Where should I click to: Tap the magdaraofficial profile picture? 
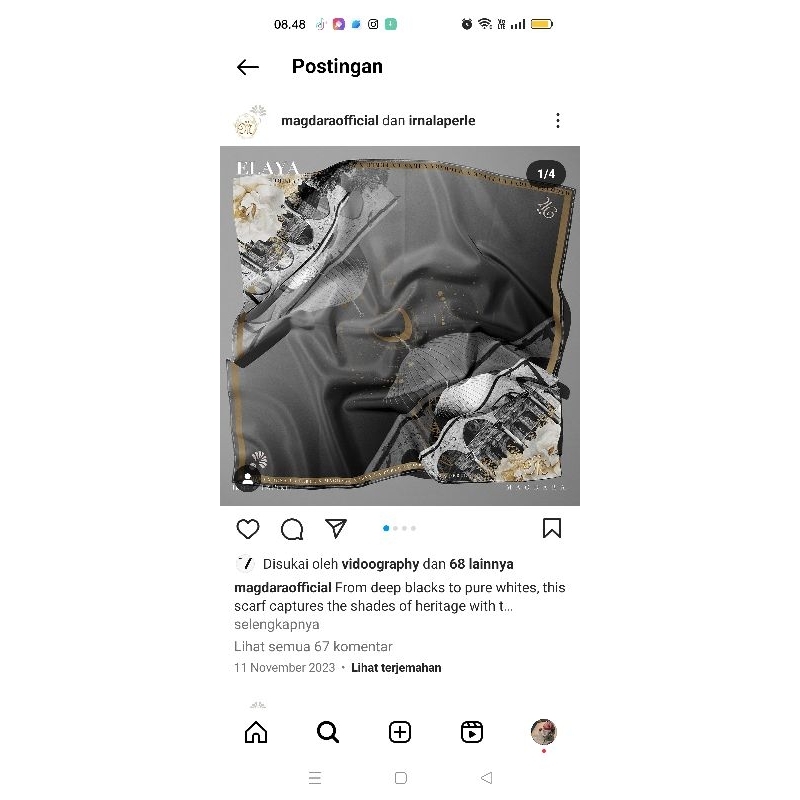(250, 121)
